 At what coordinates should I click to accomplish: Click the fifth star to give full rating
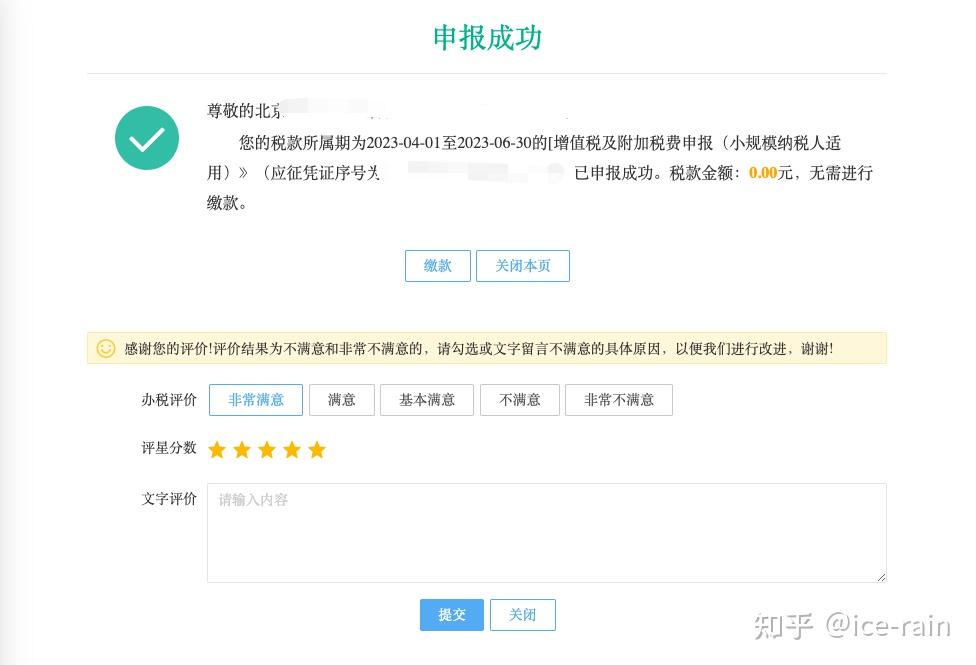(317, 450)
